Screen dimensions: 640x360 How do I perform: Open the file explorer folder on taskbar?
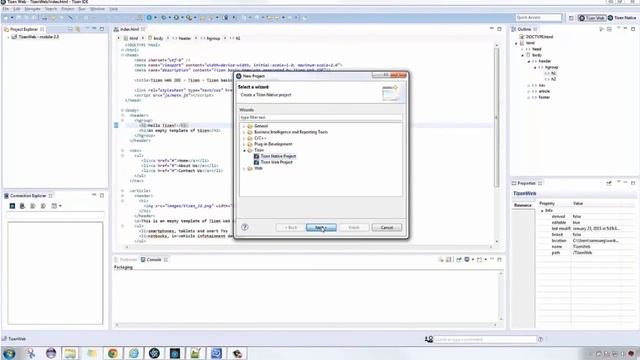(x=70, y=353)
